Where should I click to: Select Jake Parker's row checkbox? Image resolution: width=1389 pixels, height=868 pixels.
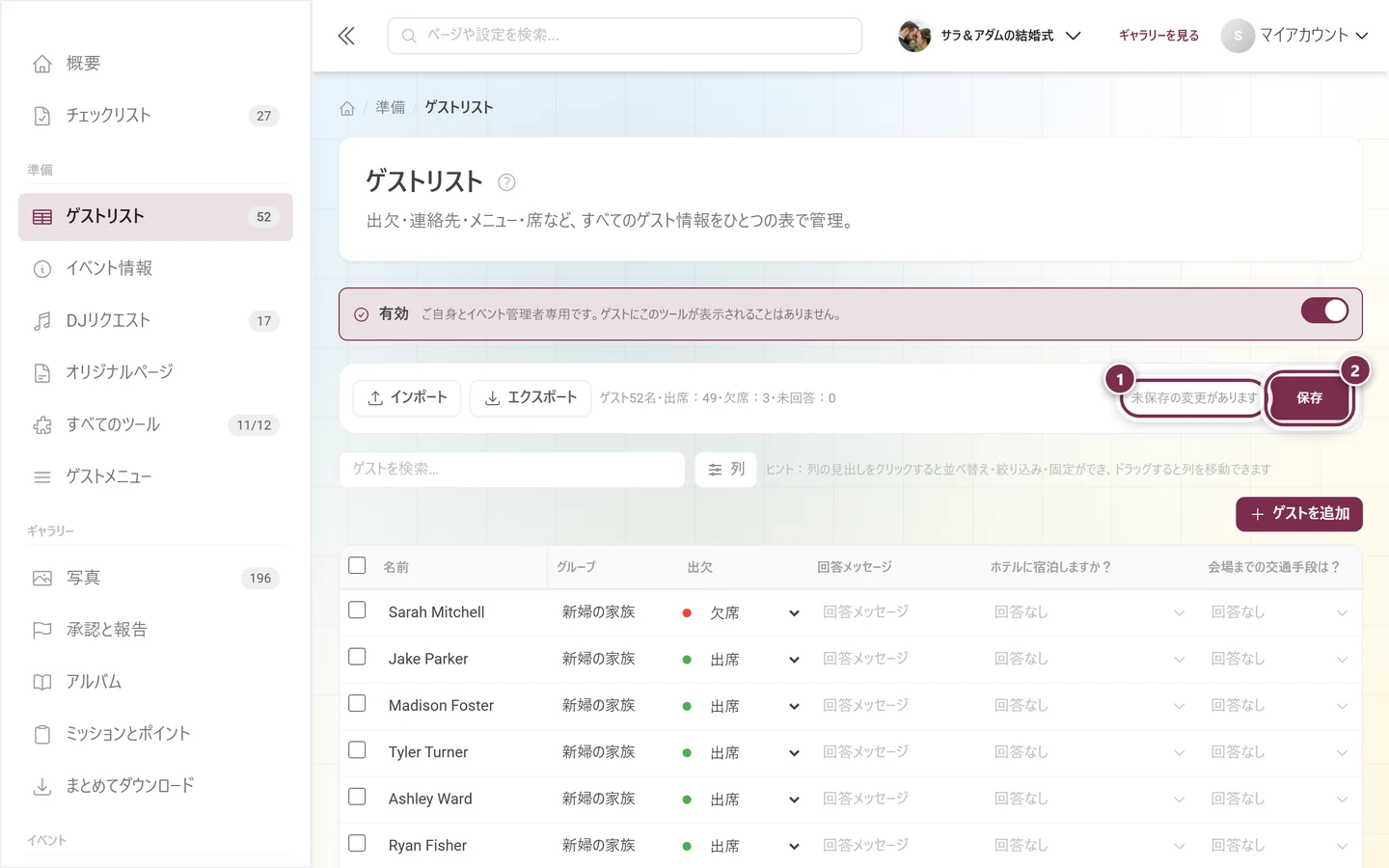point(357,657)
